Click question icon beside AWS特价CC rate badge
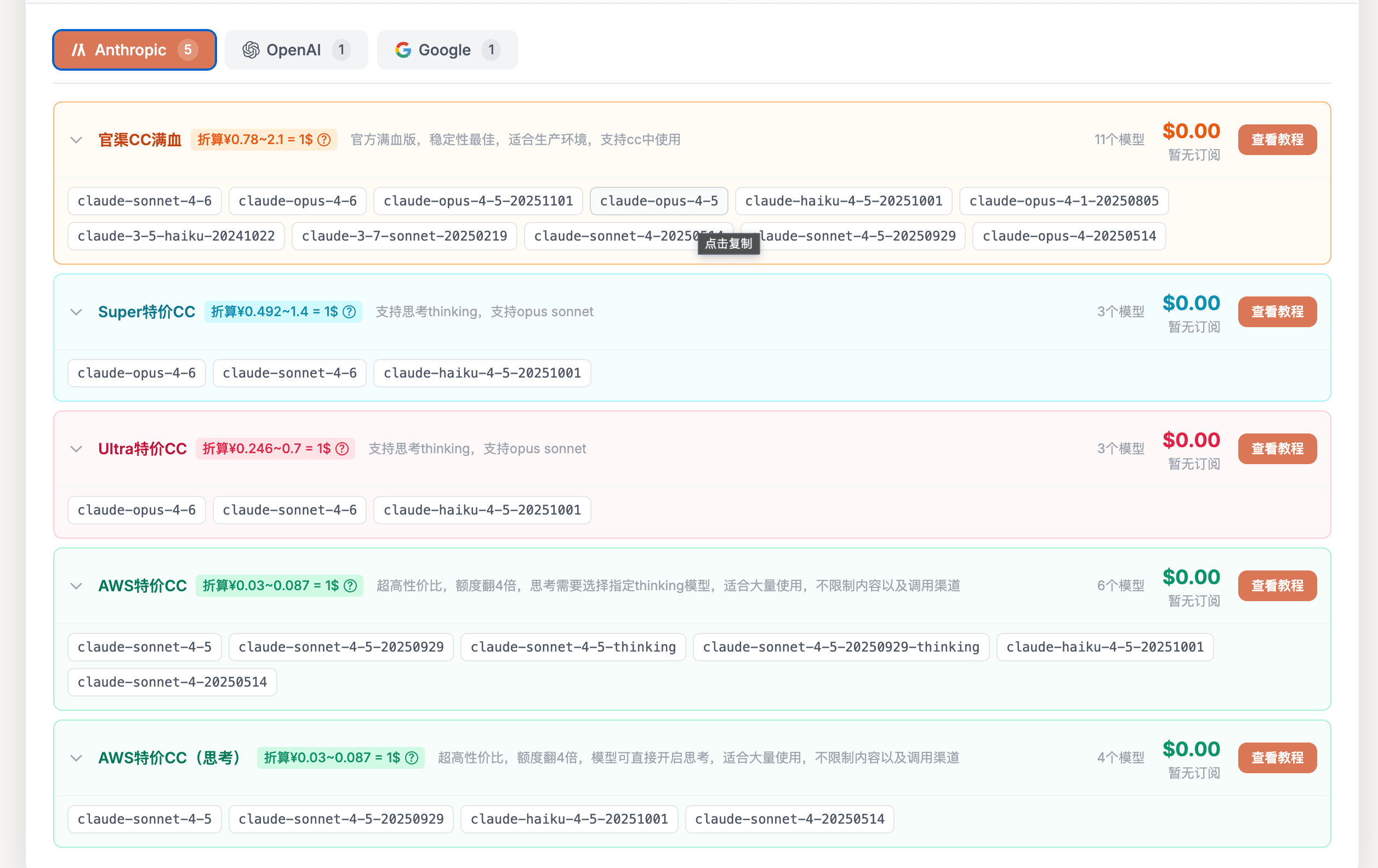This screenshot has height=868, width=1378. click(x=350, y=585)
